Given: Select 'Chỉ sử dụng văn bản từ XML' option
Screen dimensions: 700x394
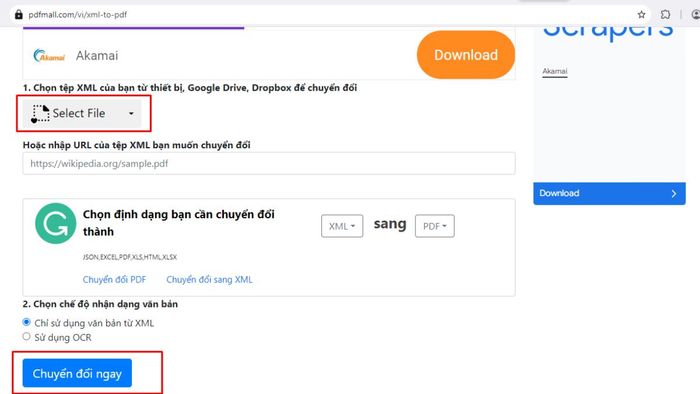Looking at the screenshot, I should point(26,322).
